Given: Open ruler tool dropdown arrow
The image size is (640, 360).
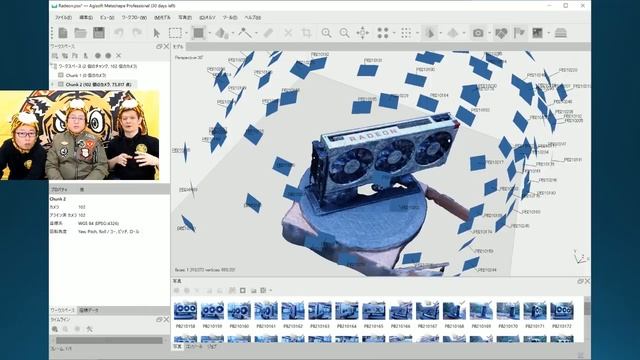Looking at the screenshot, I should point(256,33).
